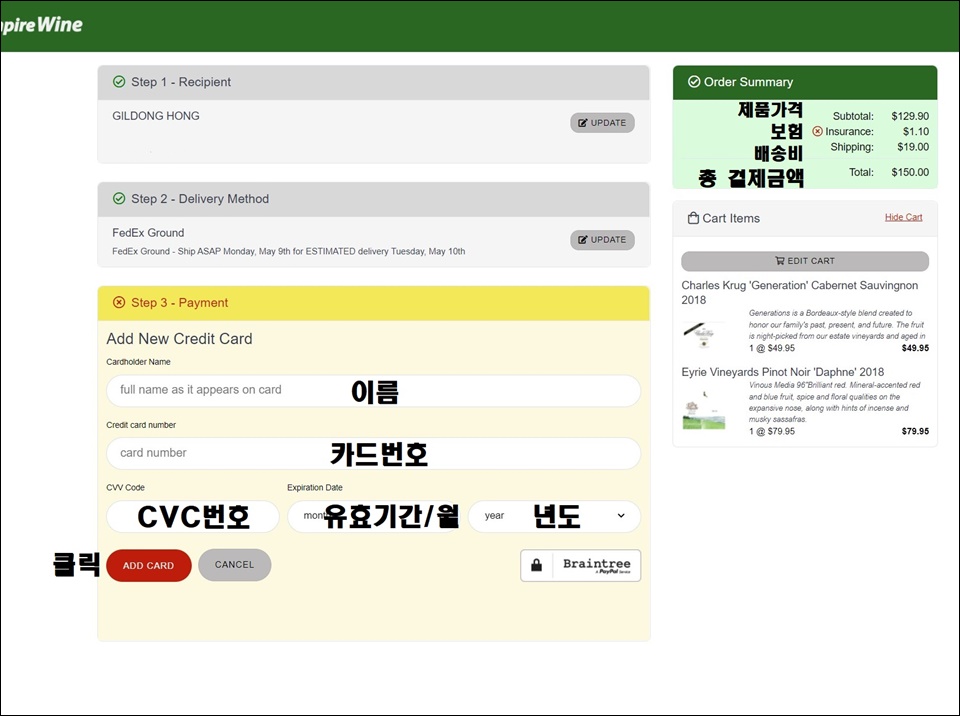Click the Hide Cart link

coord(903,217)
